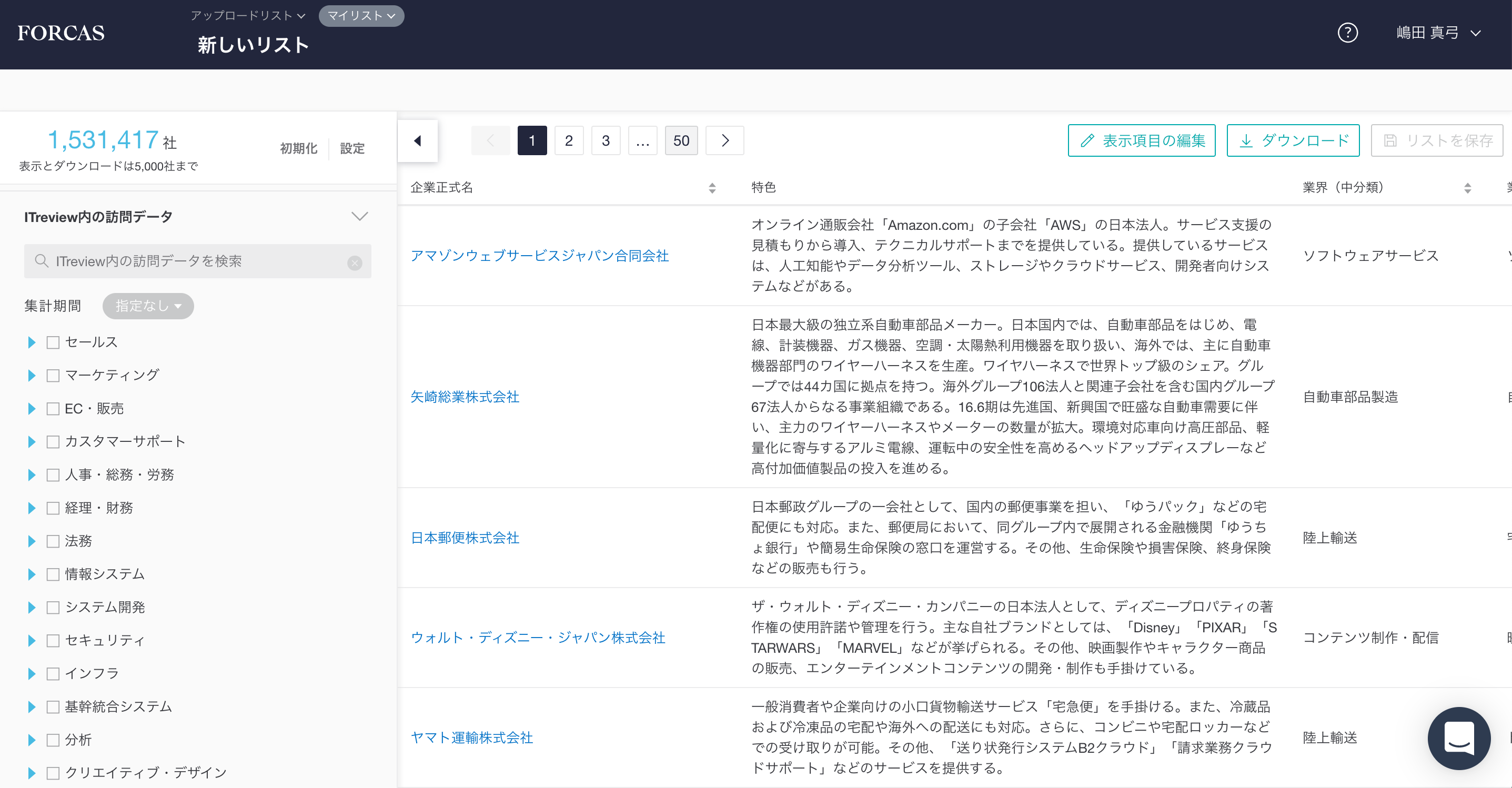Image resolution: width=1512 pixels, height=788 pixels.
Task: Enable the セールス checkbox
Action: coord(54,342)
